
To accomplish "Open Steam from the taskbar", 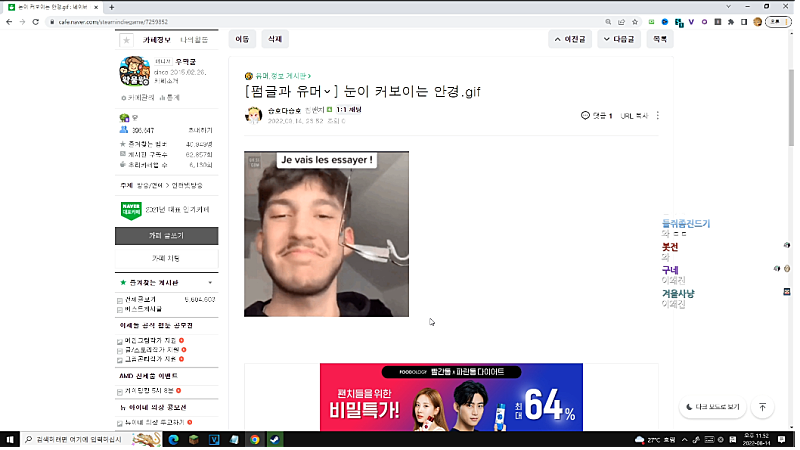I will [274, 439].
